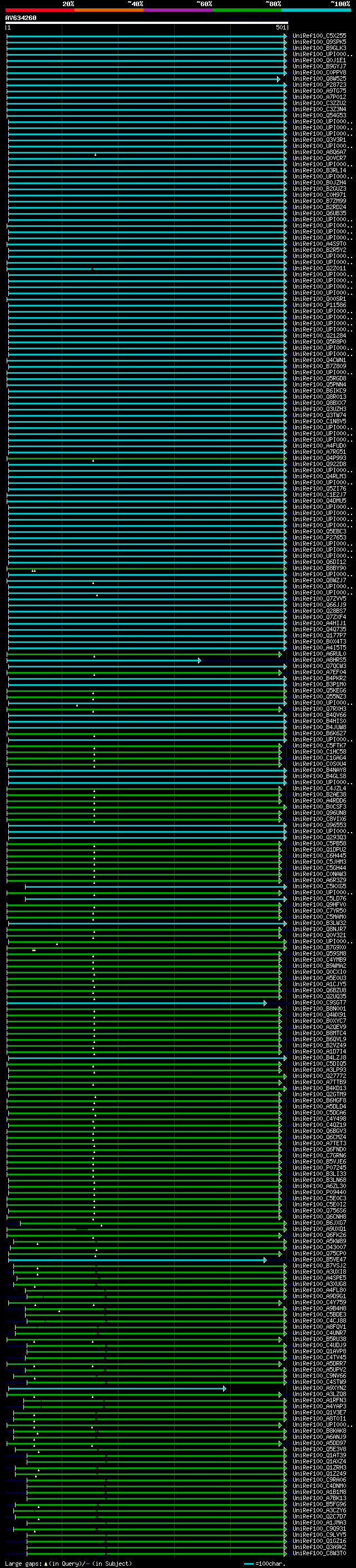Open the UniRef100_A8HRS5 hit
Image resolution: width=356 pixels, height=1568 pixels.
(x=319, y=660)
